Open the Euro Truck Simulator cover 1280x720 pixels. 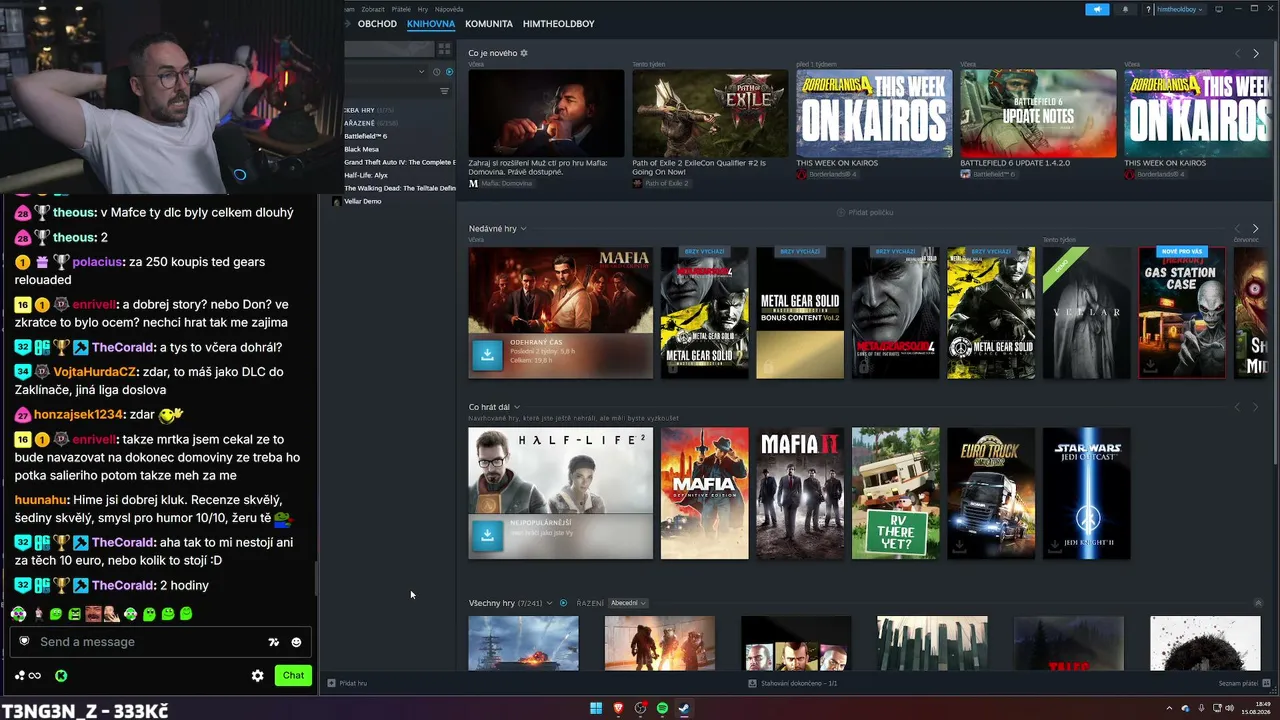[991, 493]
